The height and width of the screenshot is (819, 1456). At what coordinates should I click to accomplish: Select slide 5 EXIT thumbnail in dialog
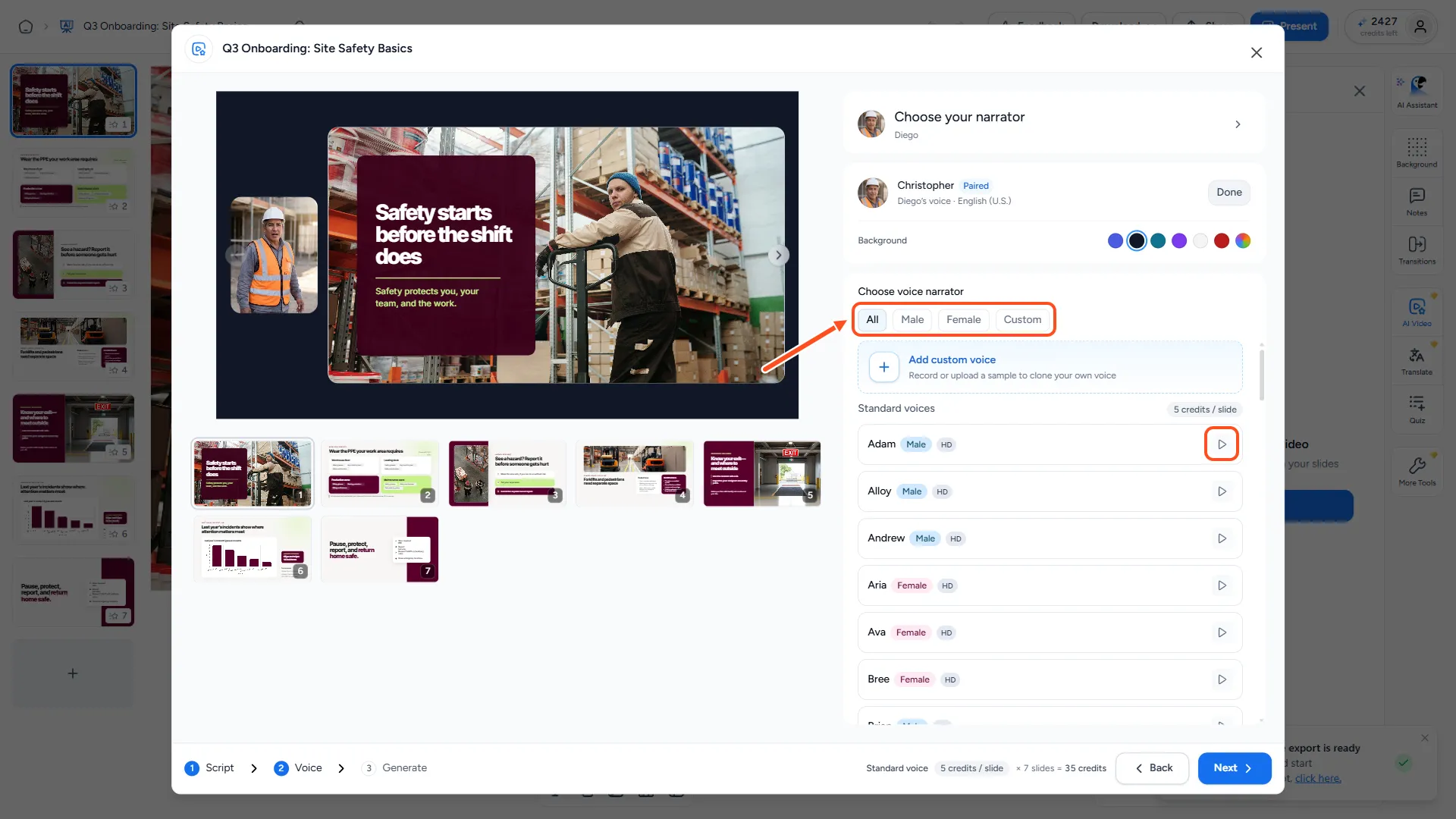click(762, 473)
